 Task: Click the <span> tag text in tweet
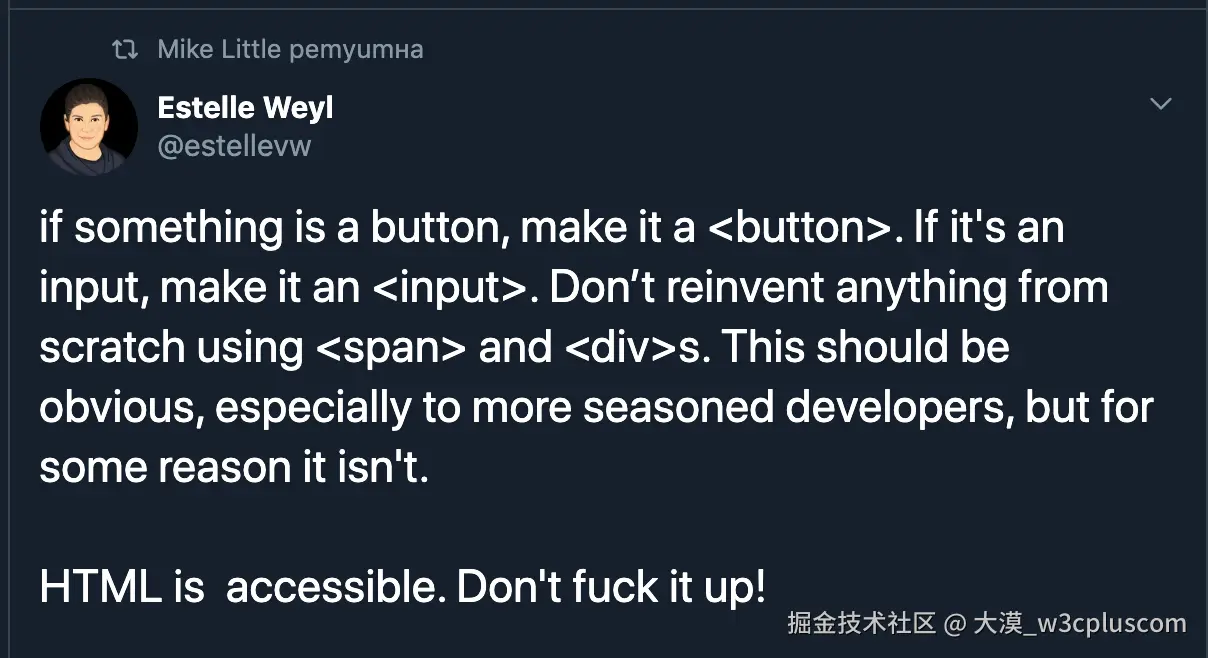point(391,347)
